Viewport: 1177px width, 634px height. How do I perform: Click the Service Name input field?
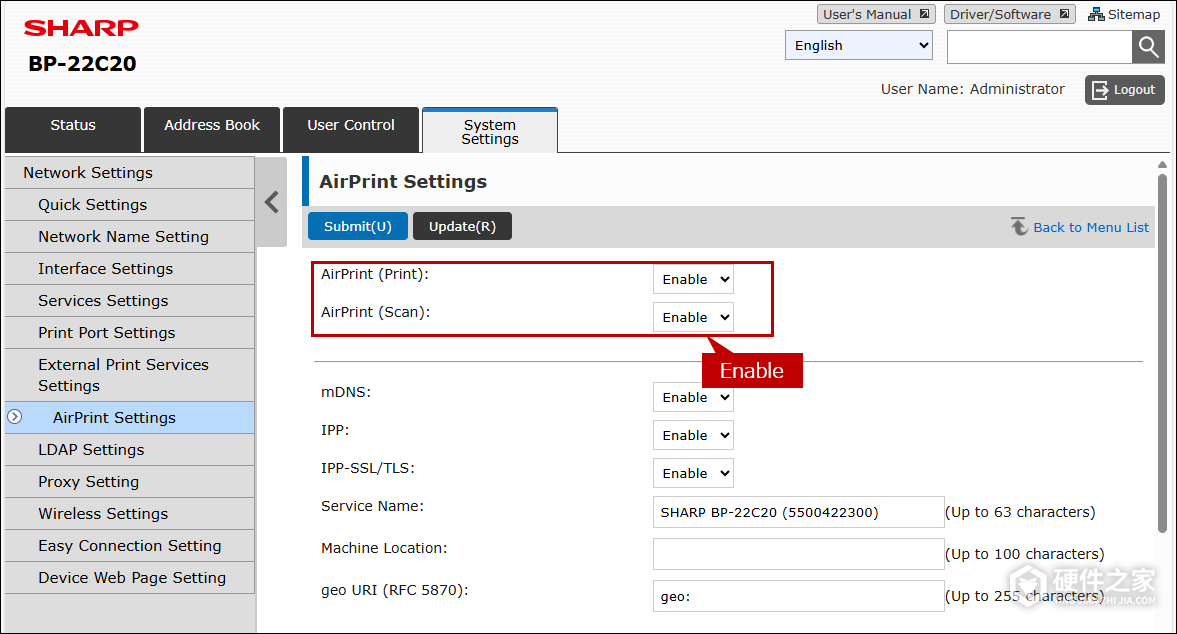[x=799, y=512]
